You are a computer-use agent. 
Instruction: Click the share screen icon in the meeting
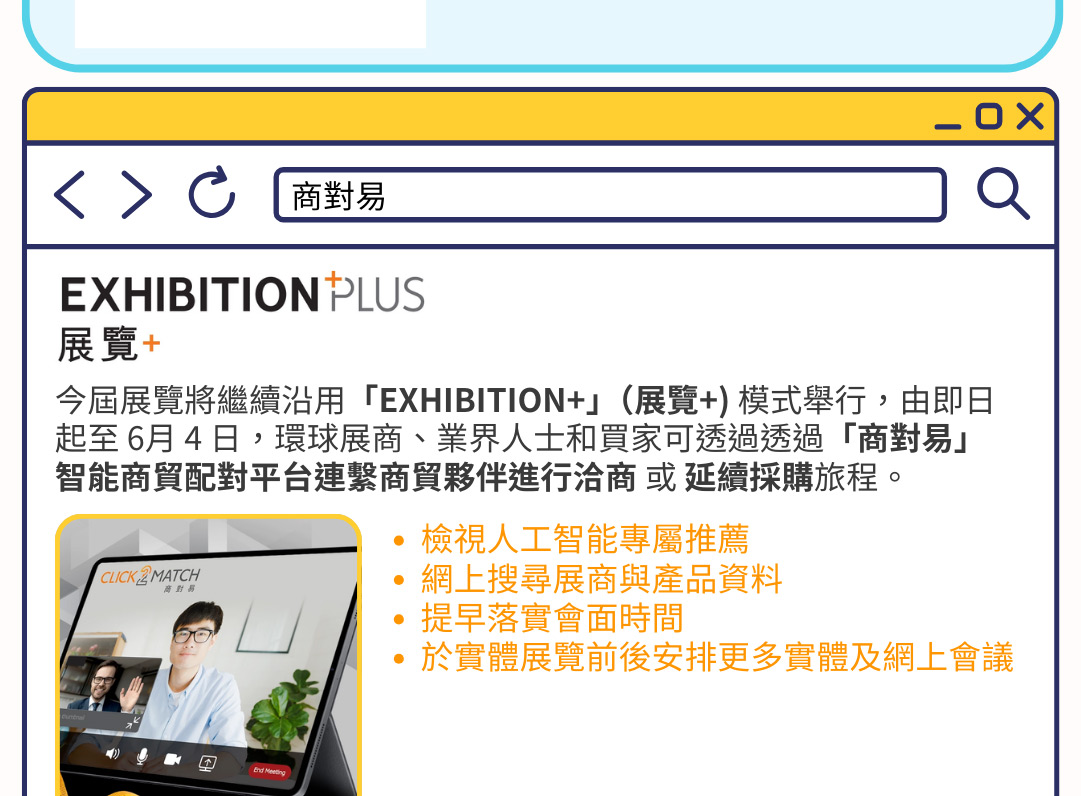pyautogui.click(x=208, y=763)
